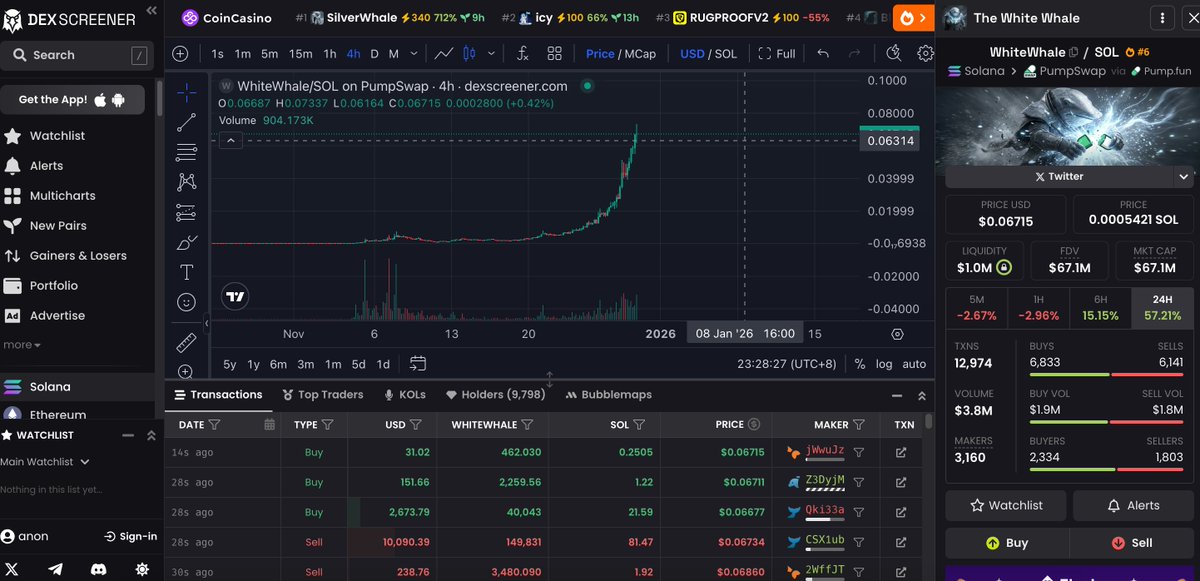Select the line chart style icon

[x=444, y=54]
